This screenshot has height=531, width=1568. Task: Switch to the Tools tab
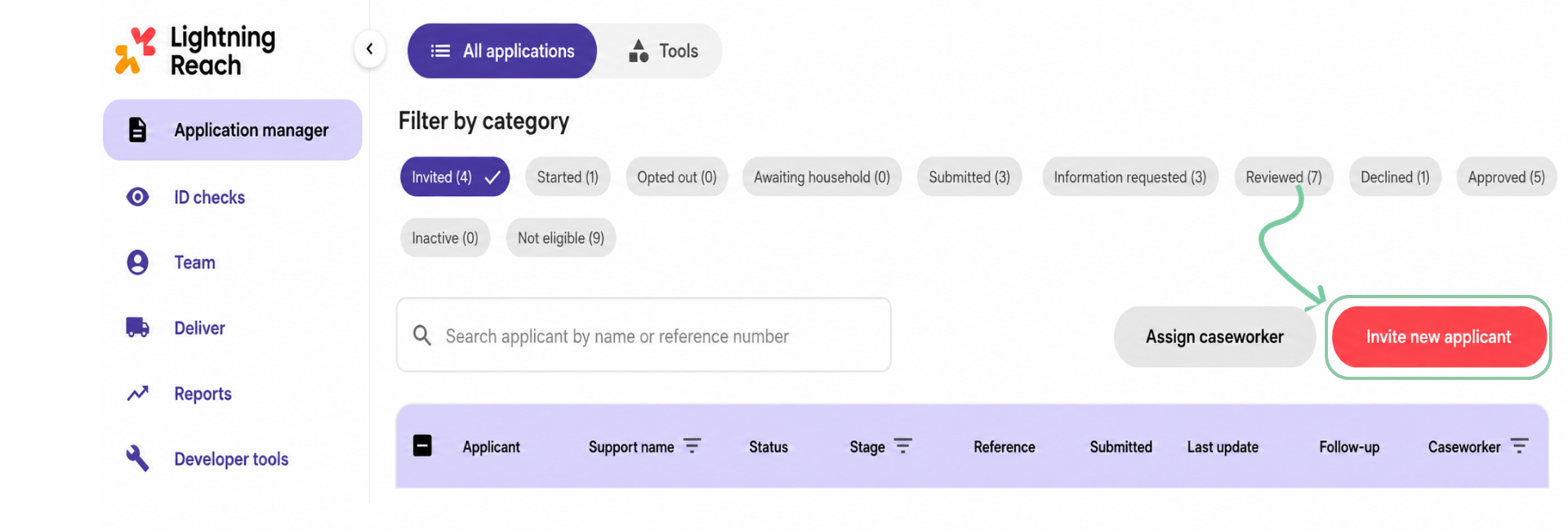point(663,51)
